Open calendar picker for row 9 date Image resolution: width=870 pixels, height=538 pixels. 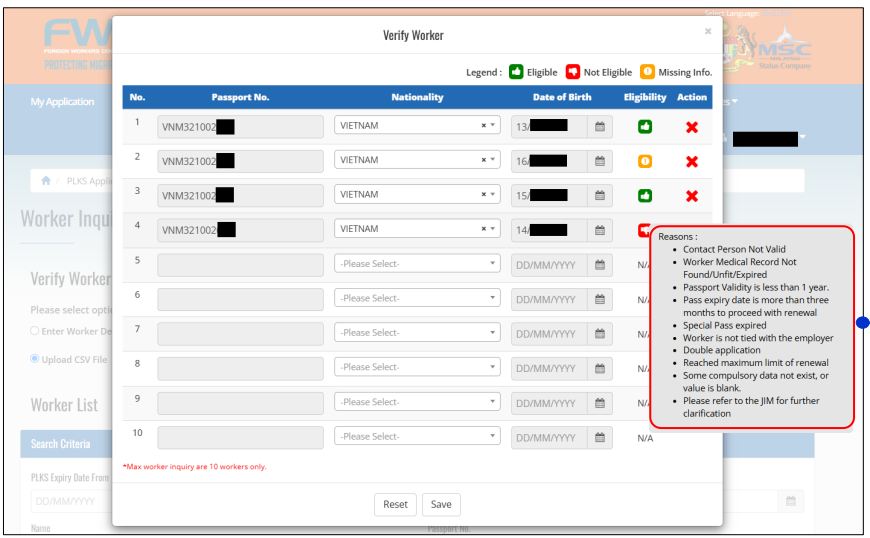pyautogui.click(x=600, y=403)
